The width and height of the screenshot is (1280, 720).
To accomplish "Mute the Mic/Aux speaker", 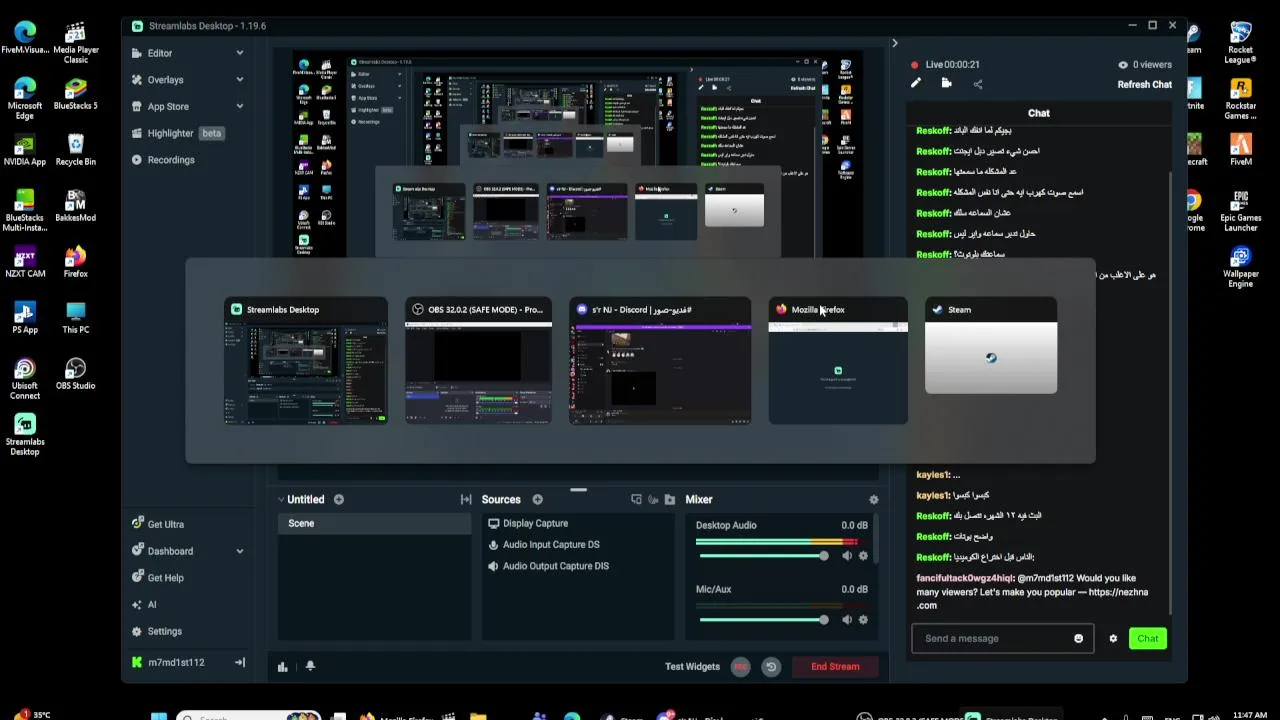I will (x=847, y=620).
